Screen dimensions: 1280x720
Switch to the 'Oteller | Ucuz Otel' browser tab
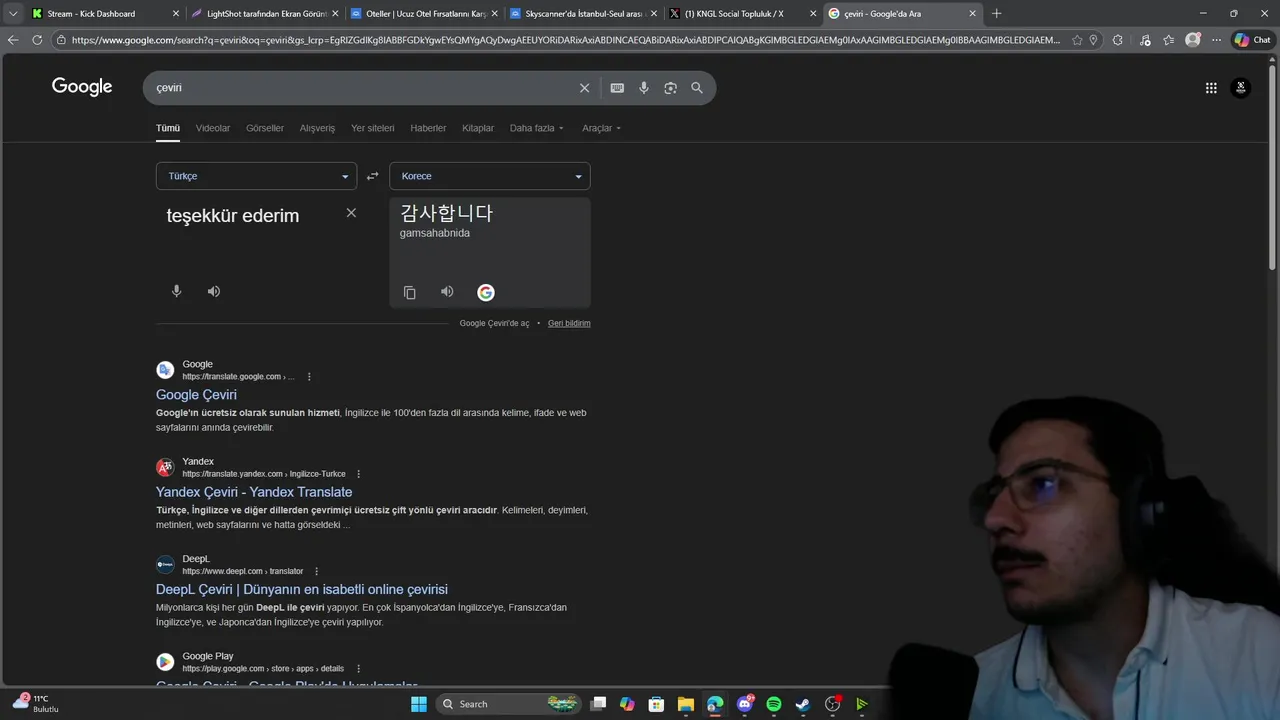coord(425,14)
